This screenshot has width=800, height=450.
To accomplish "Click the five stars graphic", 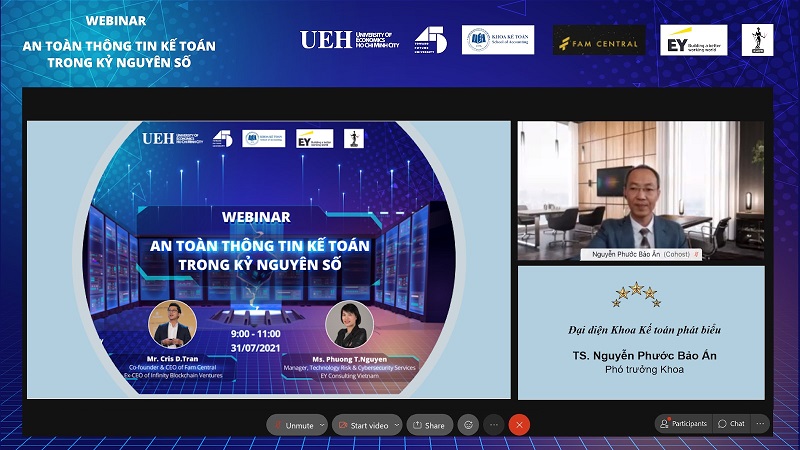I will [x=636, y=294].
